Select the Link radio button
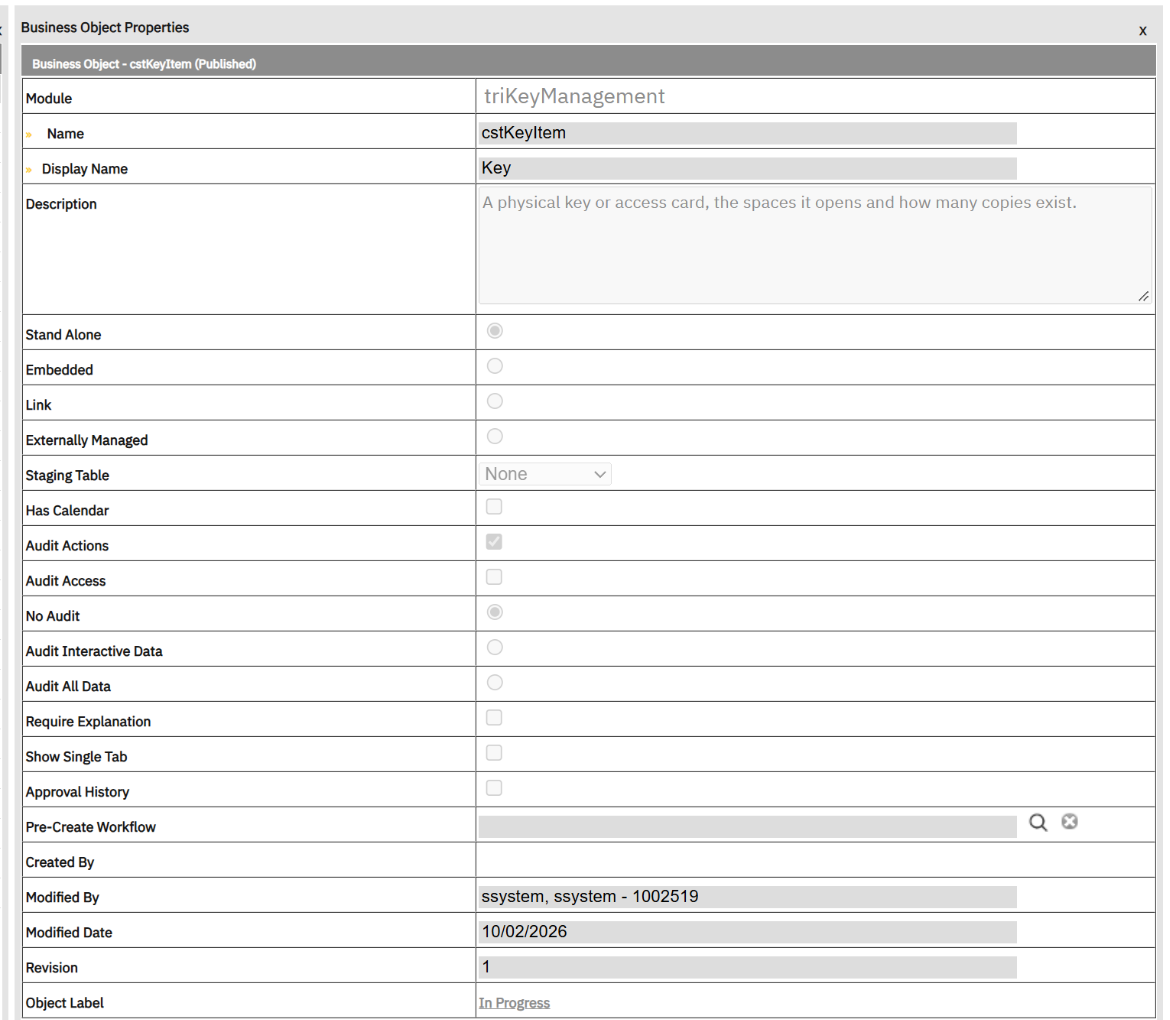 pos(495,401)
